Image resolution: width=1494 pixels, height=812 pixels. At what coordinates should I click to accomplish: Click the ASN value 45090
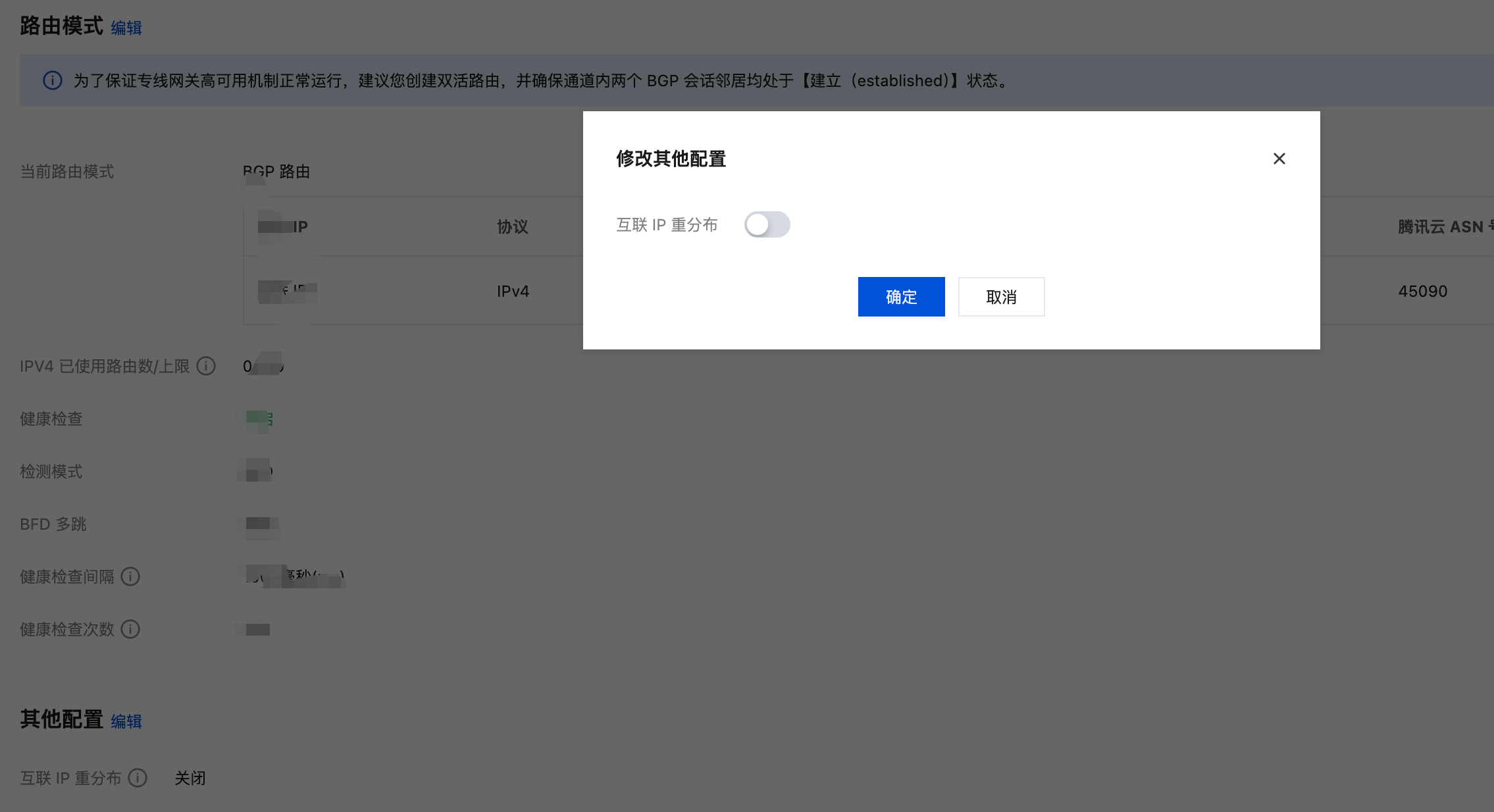click(1422, 292)
